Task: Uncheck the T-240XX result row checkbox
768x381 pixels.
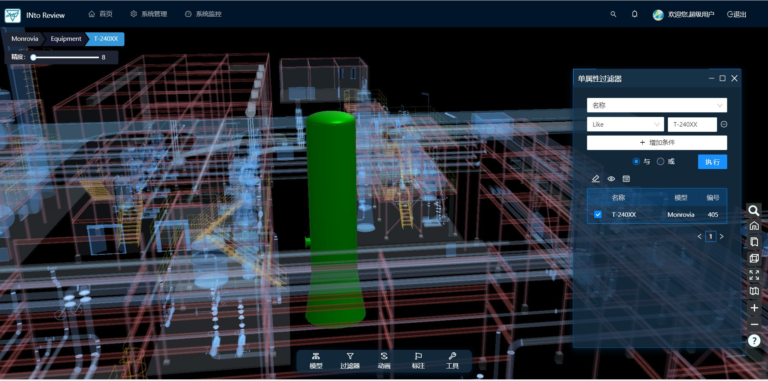Action: [x=598, y=214]
